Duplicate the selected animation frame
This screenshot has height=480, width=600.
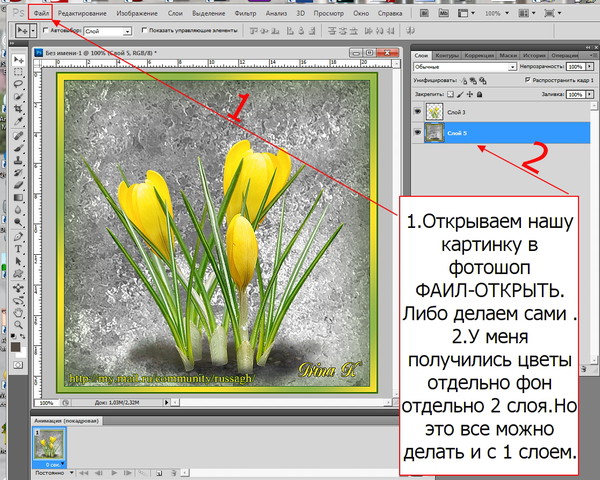tap(160, 473)
